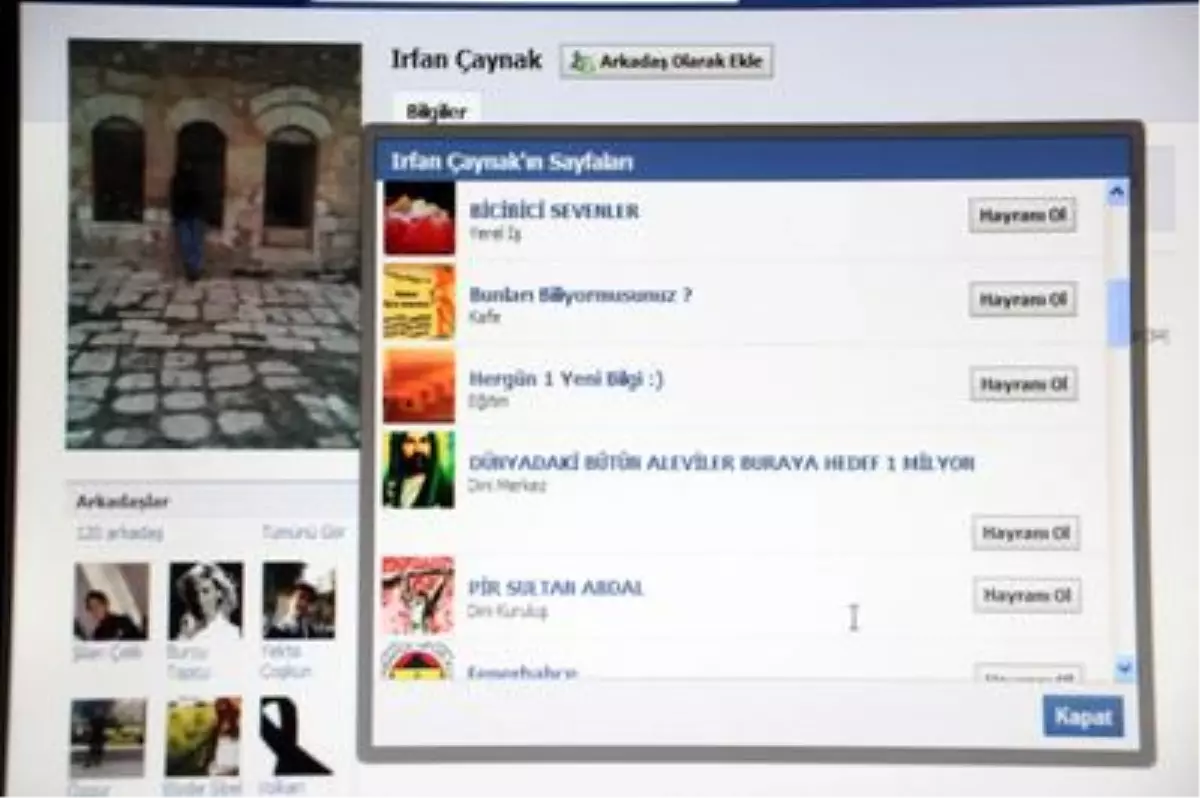Click the BICIBICI SEVENLER page icon
The image size is (1200, 798).
point(419,218)
